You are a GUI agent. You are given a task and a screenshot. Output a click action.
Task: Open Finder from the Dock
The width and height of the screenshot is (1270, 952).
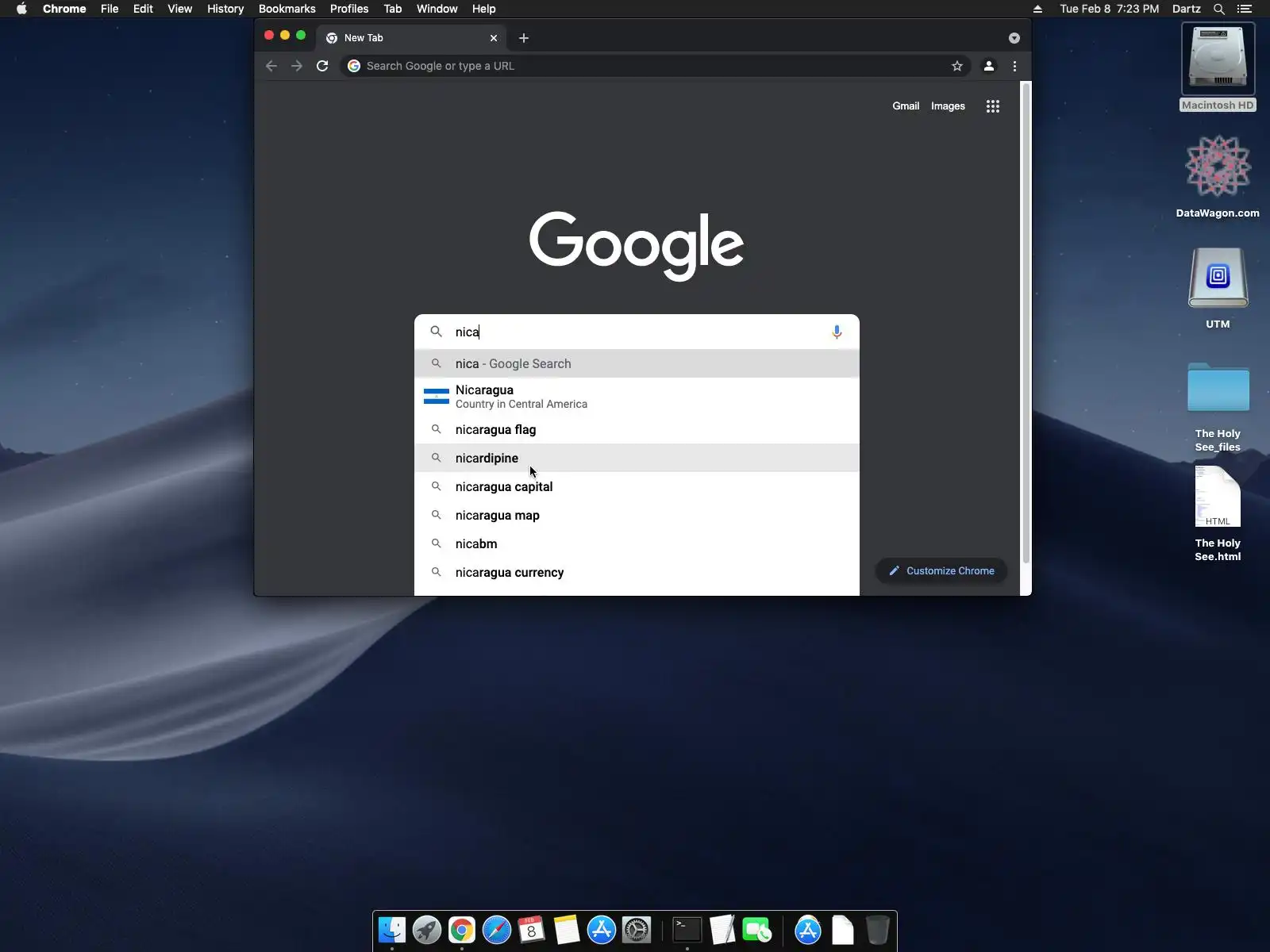(392, 930)
